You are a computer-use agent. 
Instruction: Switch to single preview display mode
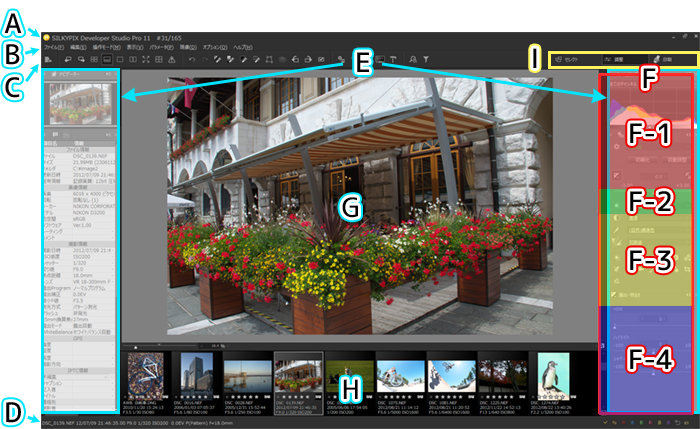coord(120,59)
